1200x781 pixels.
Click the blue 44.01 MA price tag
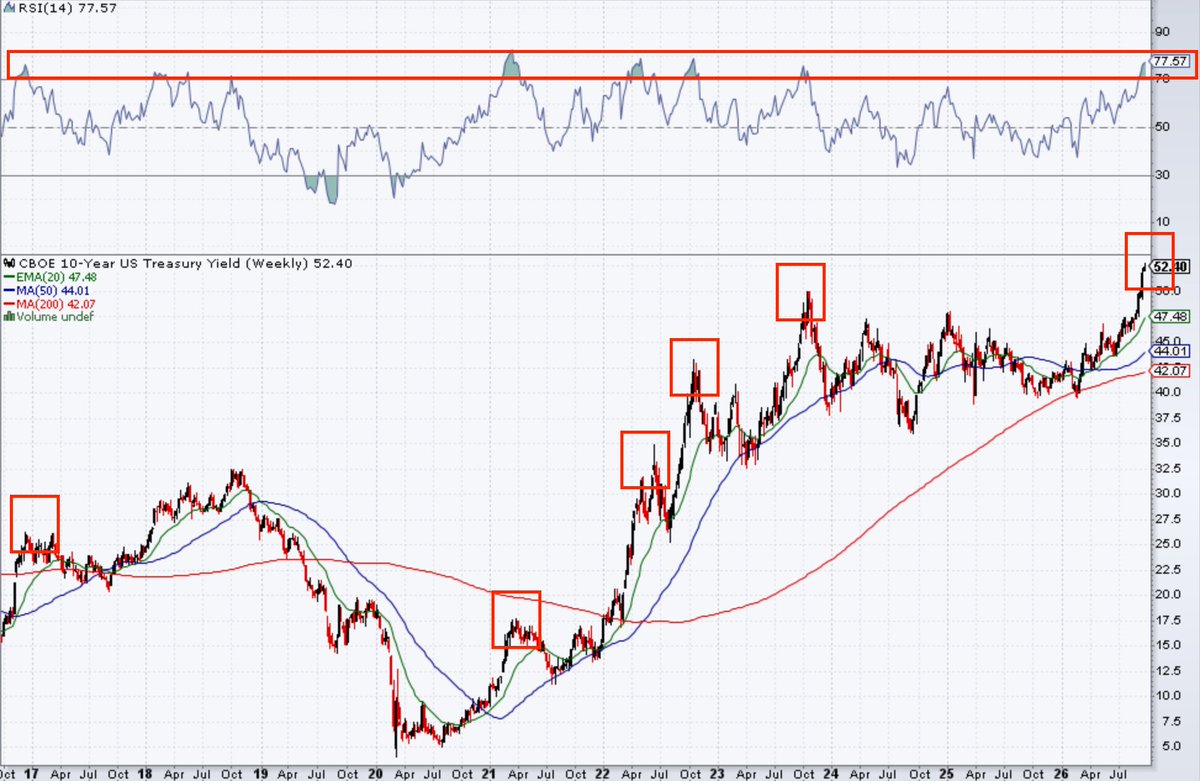[1169, 352]
